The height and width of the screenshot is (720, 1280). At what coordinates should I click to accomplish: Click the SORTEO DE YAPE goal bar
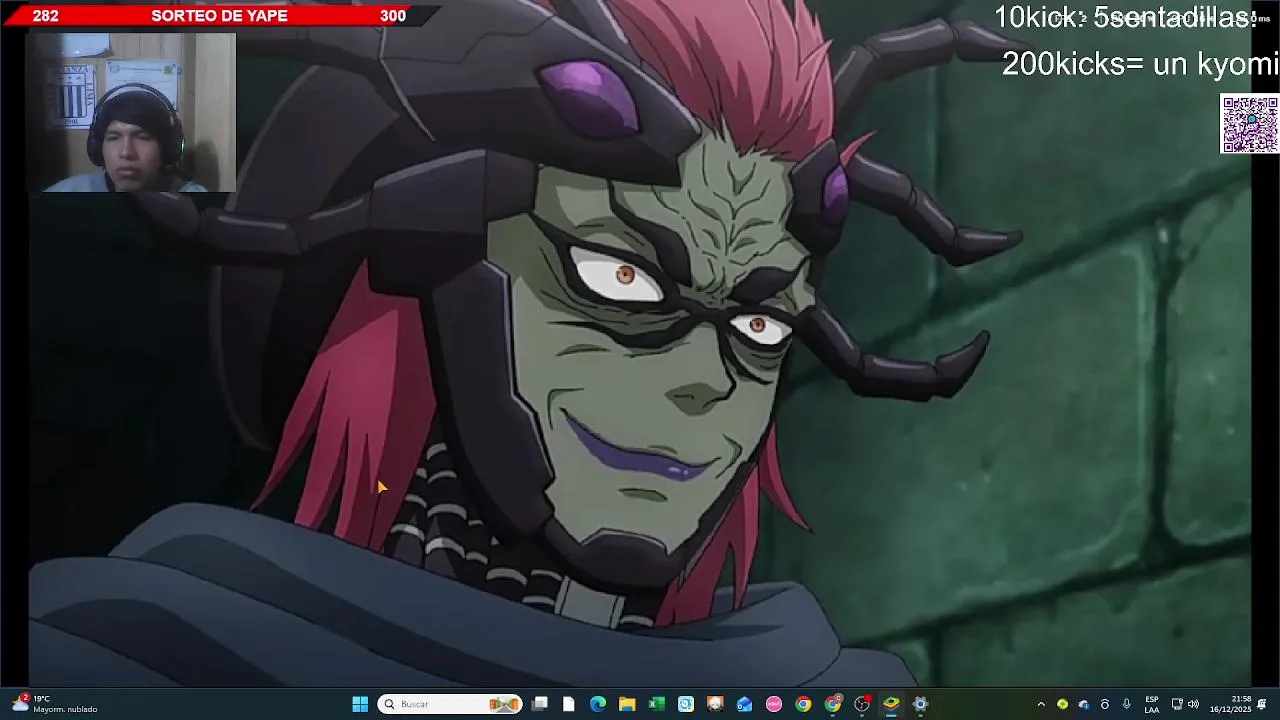click(x=220, y=15)
